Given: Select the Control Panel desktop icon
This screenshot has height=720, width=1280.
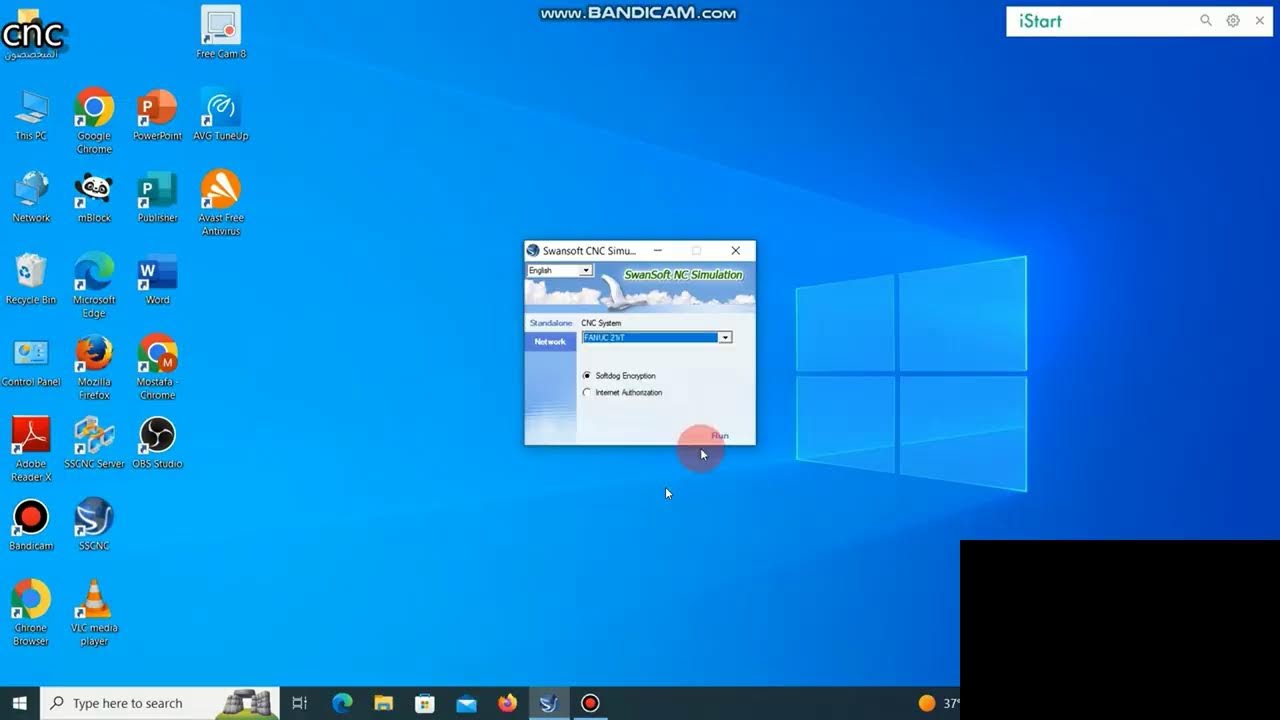Looking at the screenshot, I should pos(31,360).
